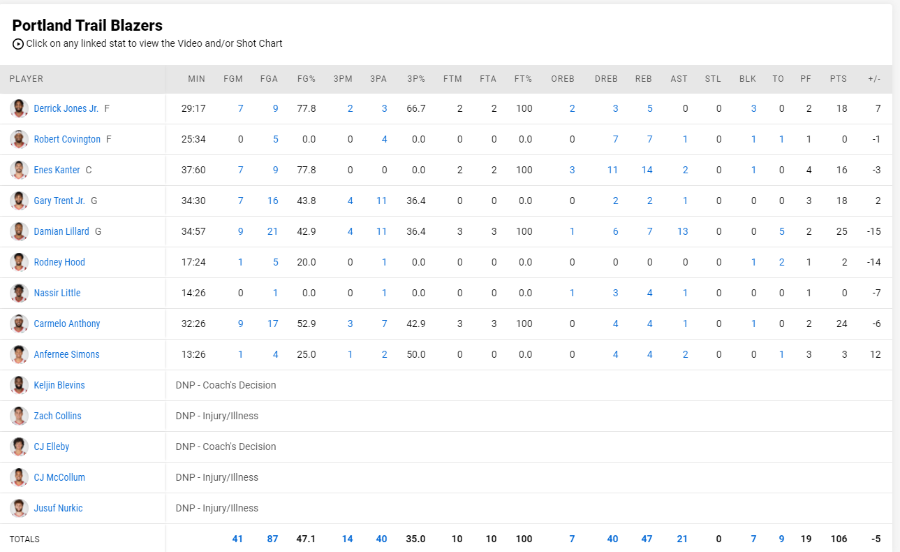Go to Enes Kanter's profile link

point(57,170)
